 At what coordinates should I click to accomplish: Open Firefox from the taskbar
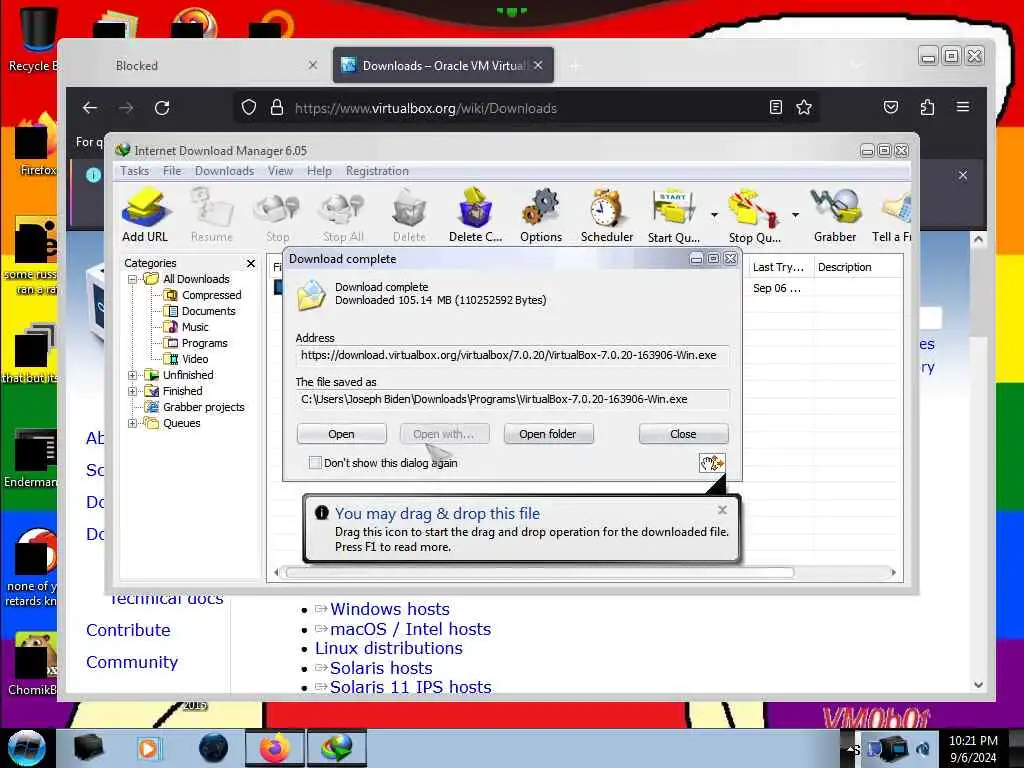pyautogui.click(x=274, y=748)
